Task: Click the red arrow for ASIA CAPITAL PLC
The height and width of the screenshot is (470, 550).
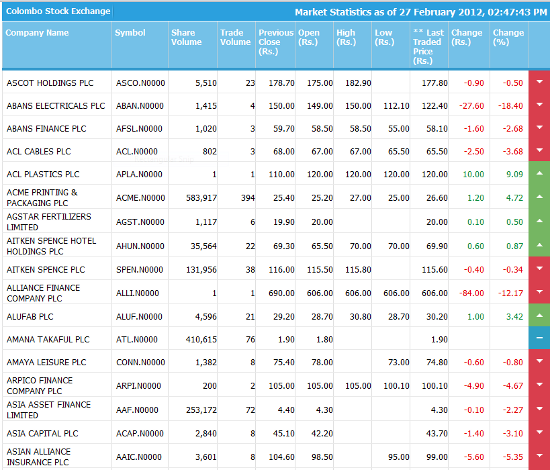Action: (539, 432)
